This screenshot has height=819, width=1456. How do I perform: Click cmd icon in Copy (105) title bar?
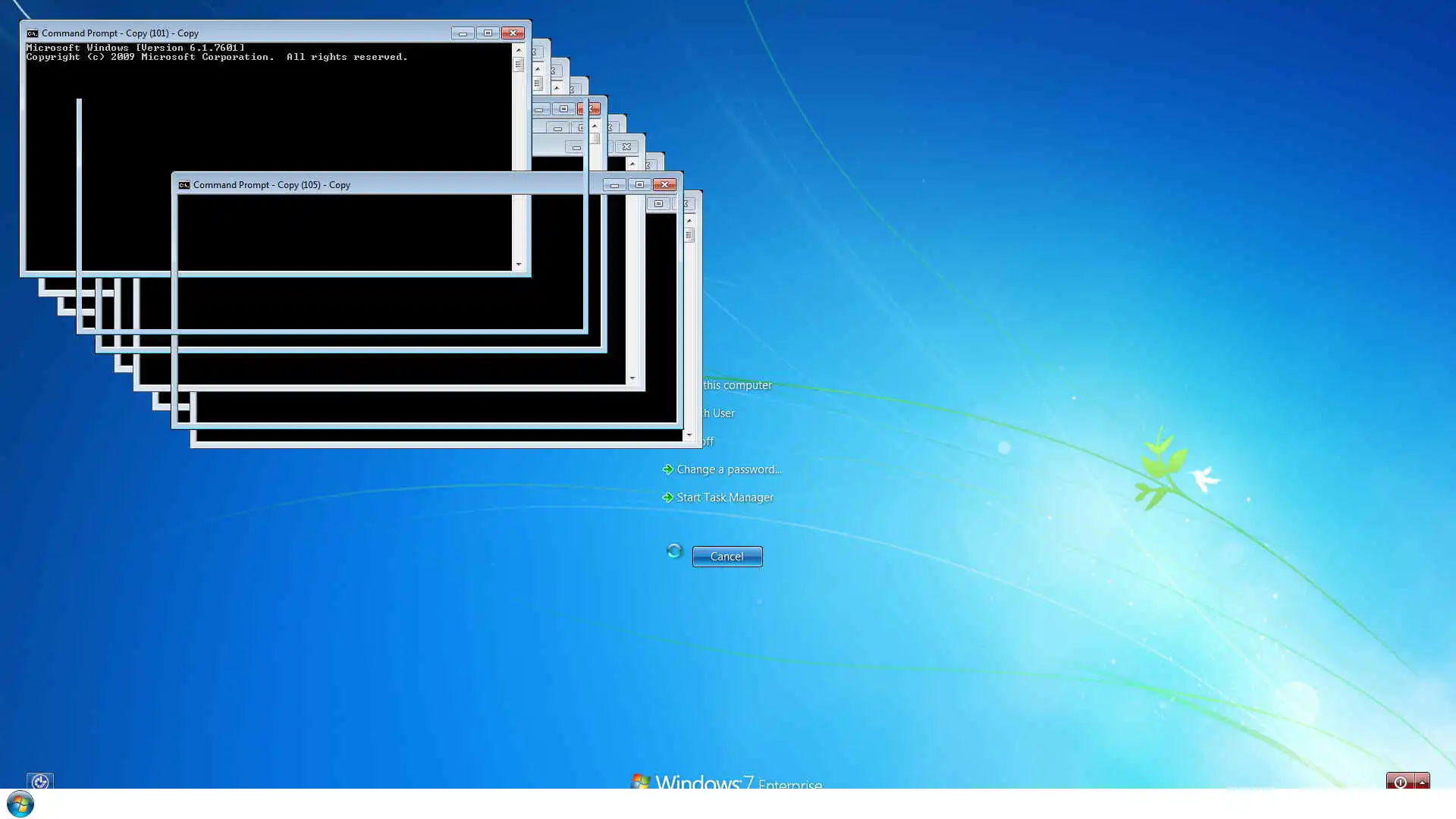(184, 185)
